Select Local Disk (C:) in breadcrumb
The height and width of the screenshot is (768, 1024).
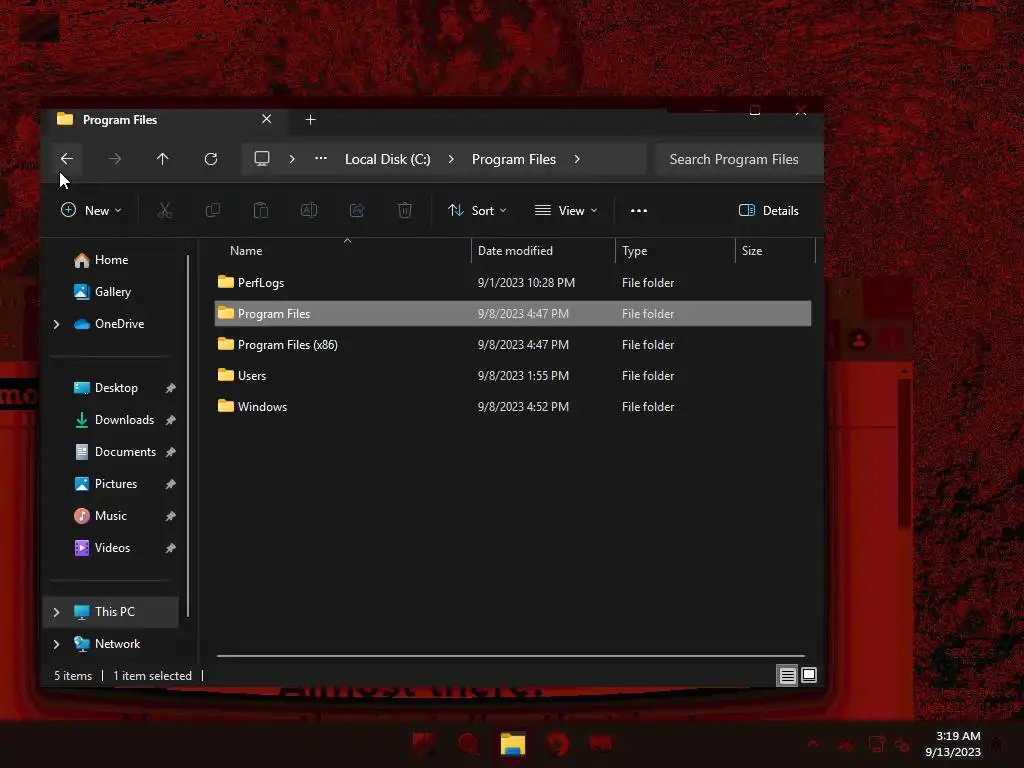click(387, 159)
